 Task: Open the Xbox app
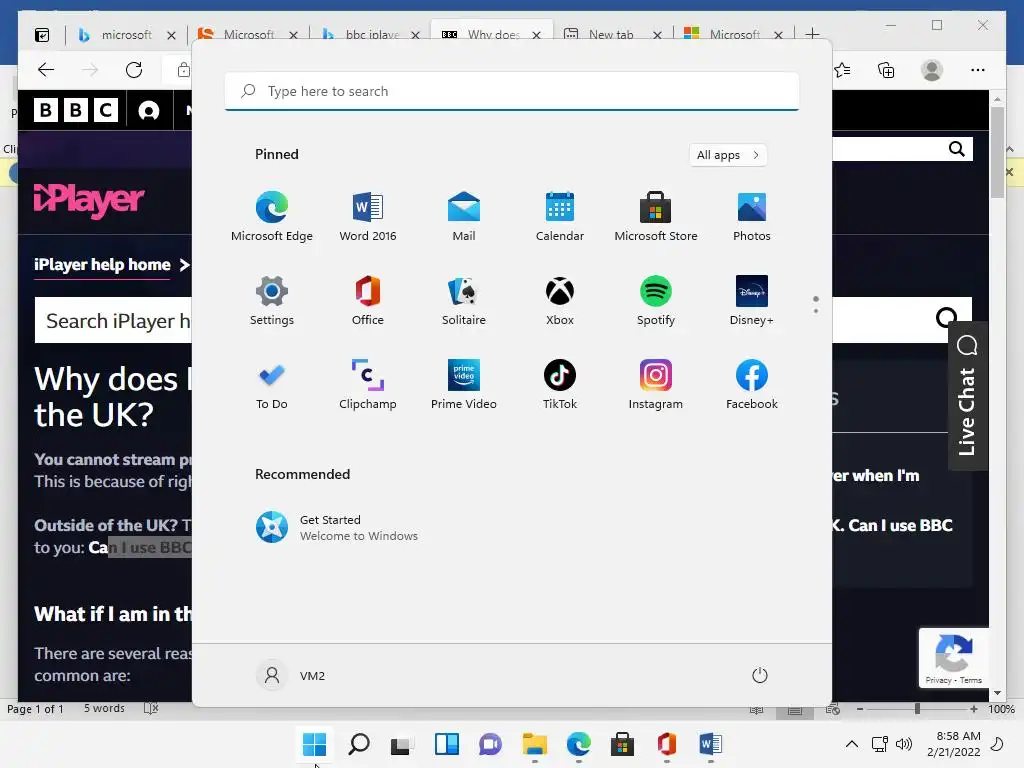point(560,301)
